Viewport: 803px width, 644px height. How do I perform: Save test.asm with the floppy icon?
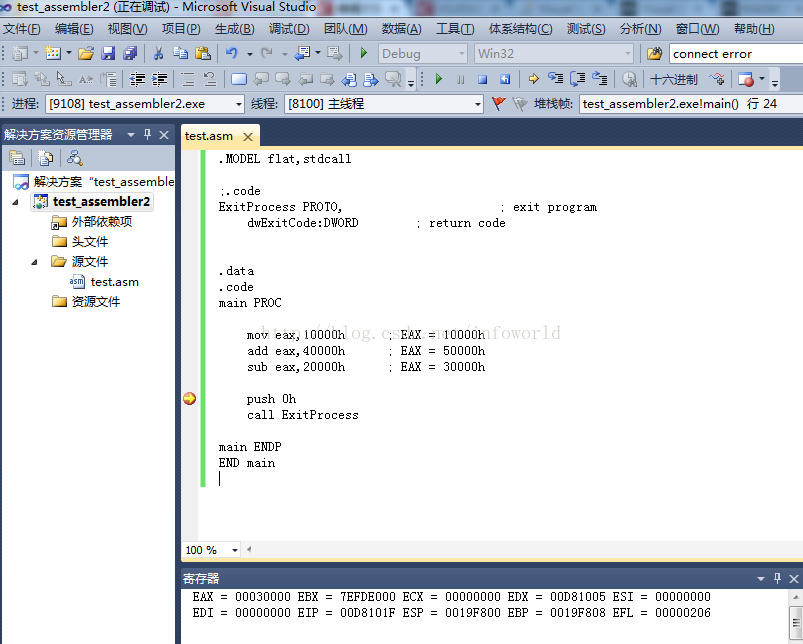point(108,53)
